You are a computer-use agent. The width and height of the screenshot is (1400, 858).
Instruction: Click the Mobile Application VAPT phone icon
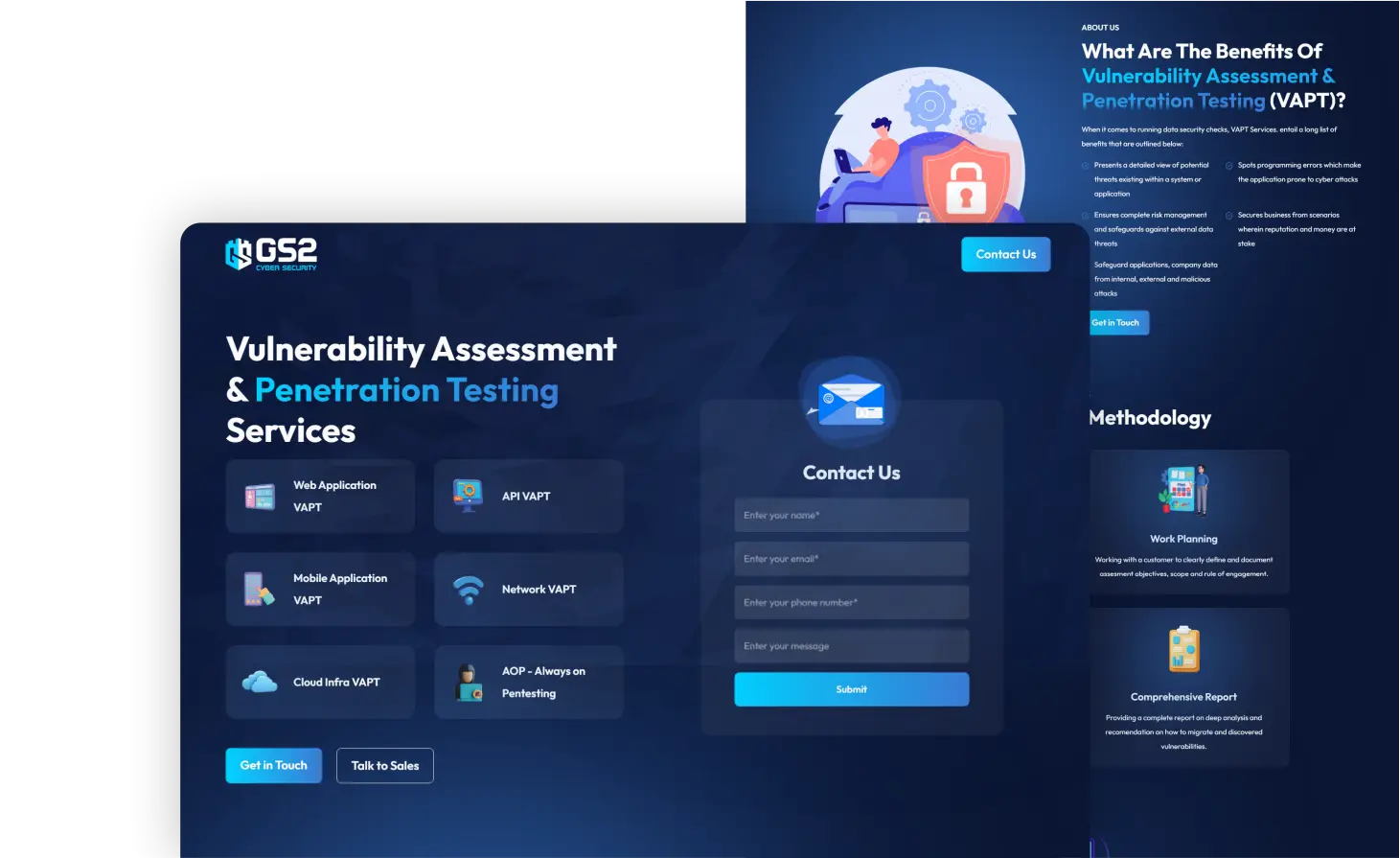tap(259, 589)
